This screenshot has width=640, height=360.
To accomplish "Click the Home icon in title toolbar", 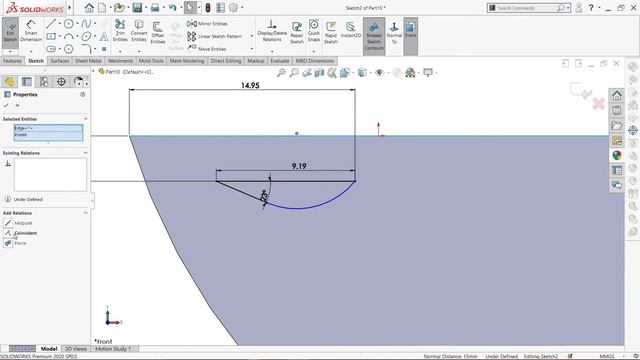I will (x=89, y=7).
